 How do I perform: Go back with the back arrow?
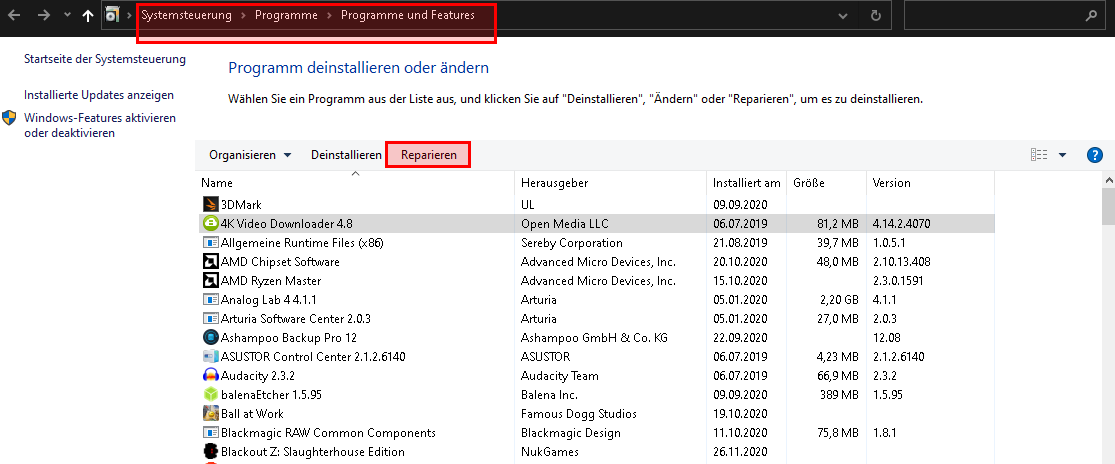click(14, 15)
